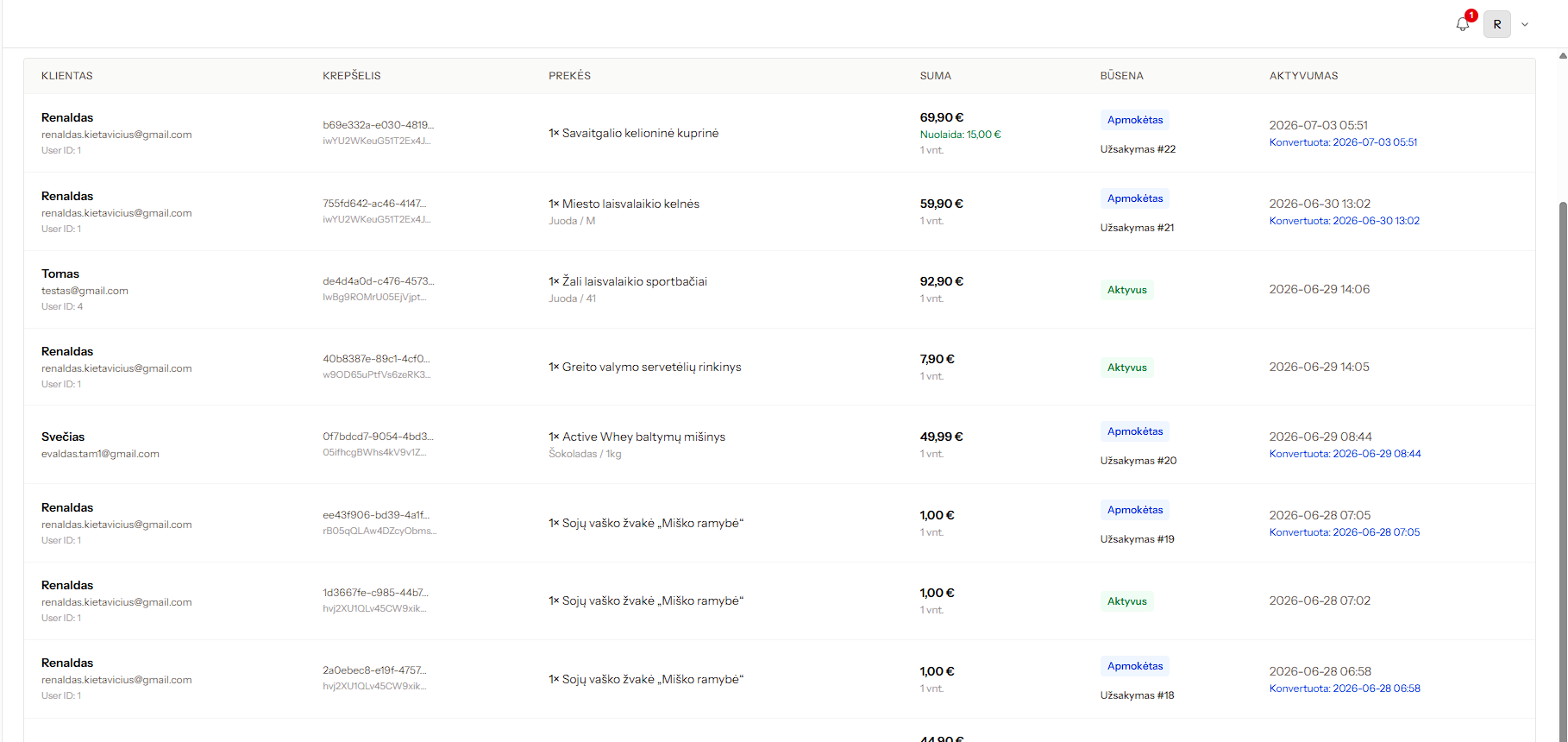Click the scrollbar up arrow
Viewport: 1568px width, 742px height.
point(1563,55)
